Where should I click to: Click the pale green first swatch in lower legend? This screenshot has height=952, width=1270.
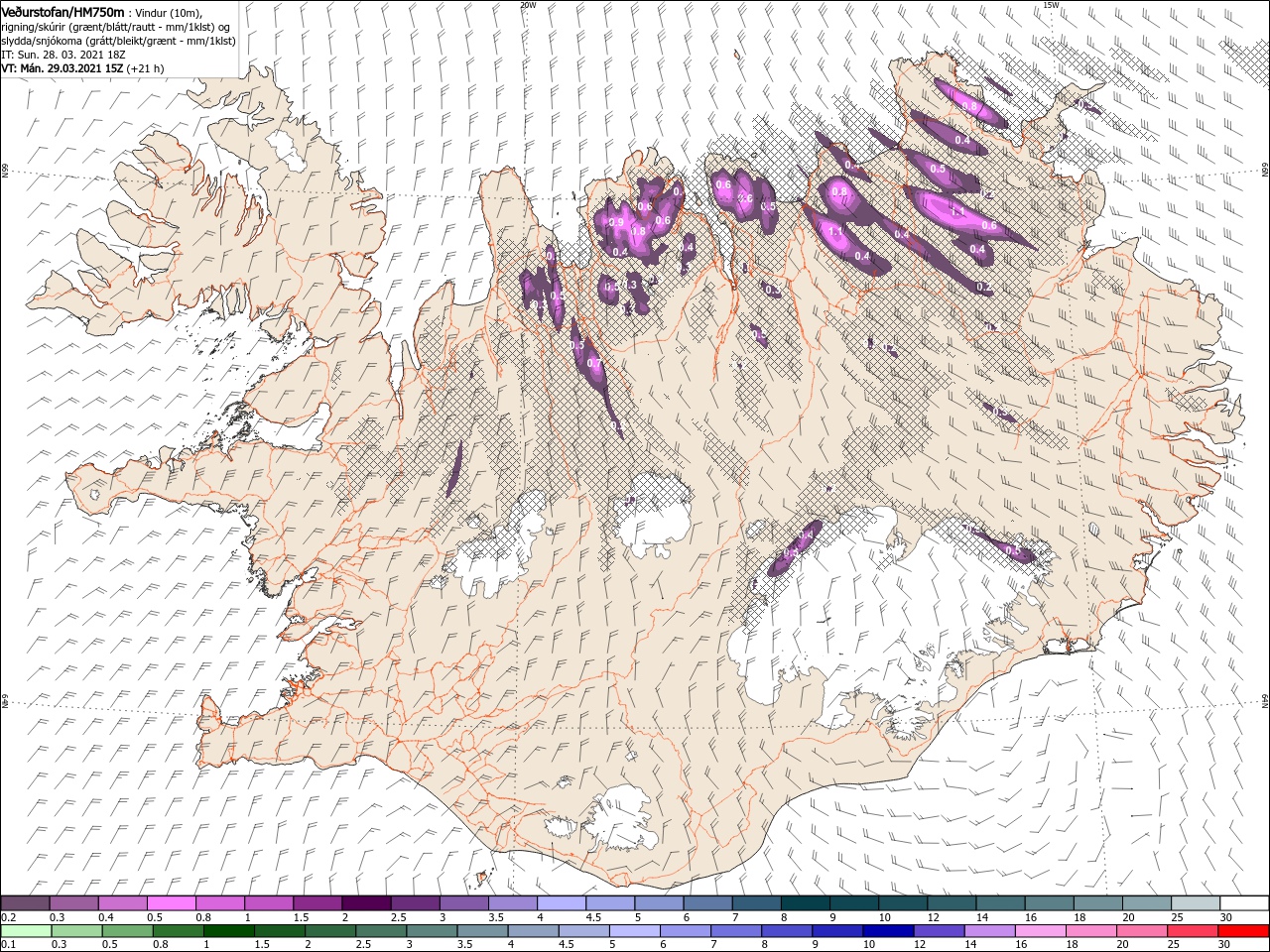tap(25, 931)
